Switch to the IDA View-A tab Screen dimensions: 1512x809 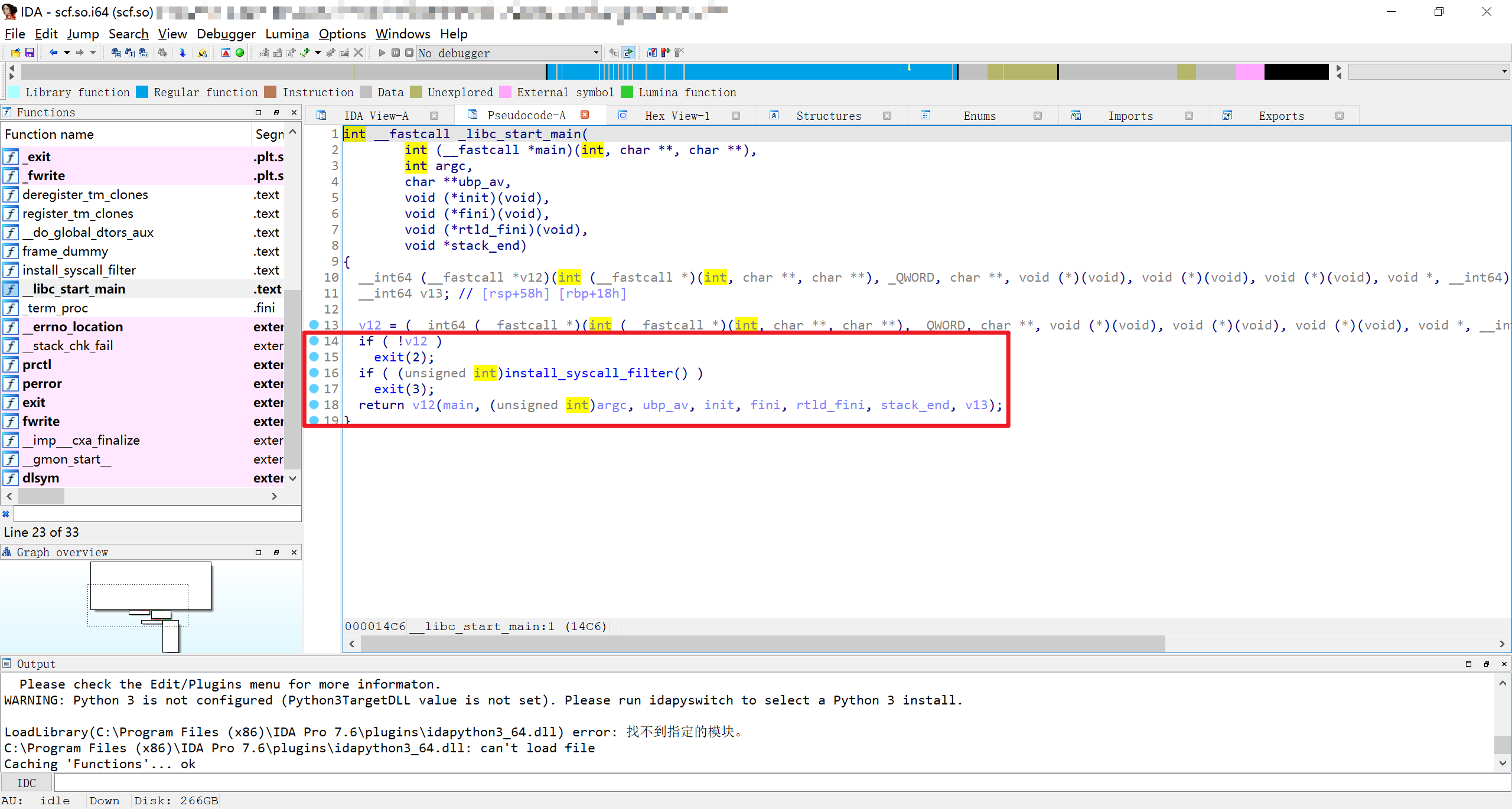pos(376,116)
